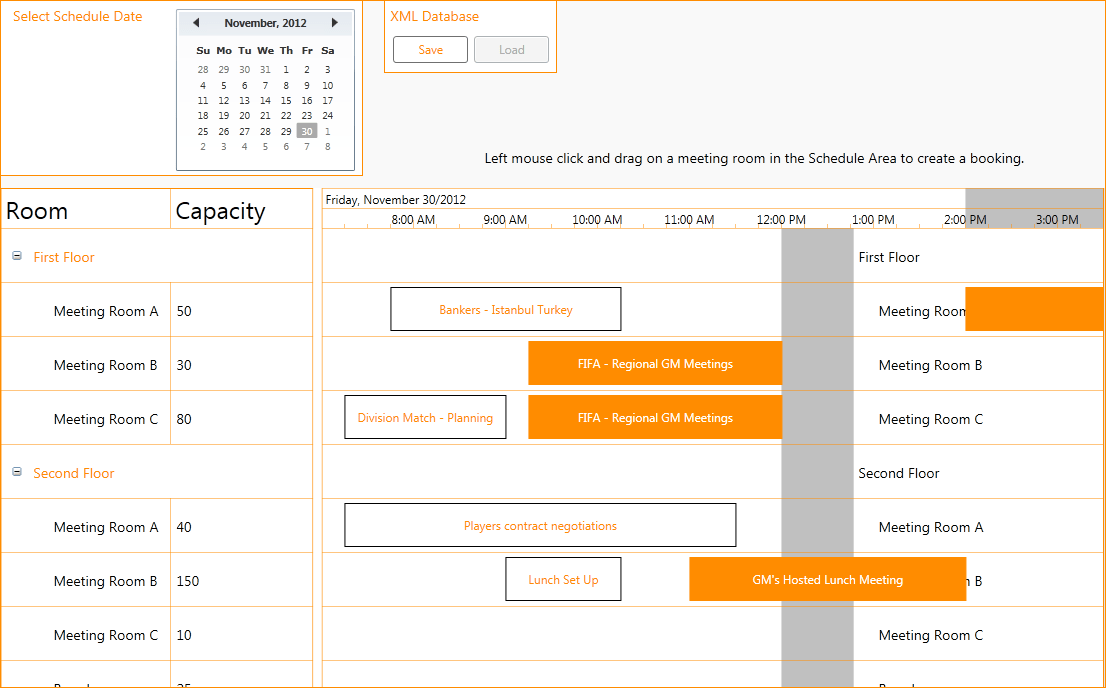Image resolution: width=1106 pixels, height=688 pixels.
Task: Click the Save button in XML Database panel
Action: (430, 48)
